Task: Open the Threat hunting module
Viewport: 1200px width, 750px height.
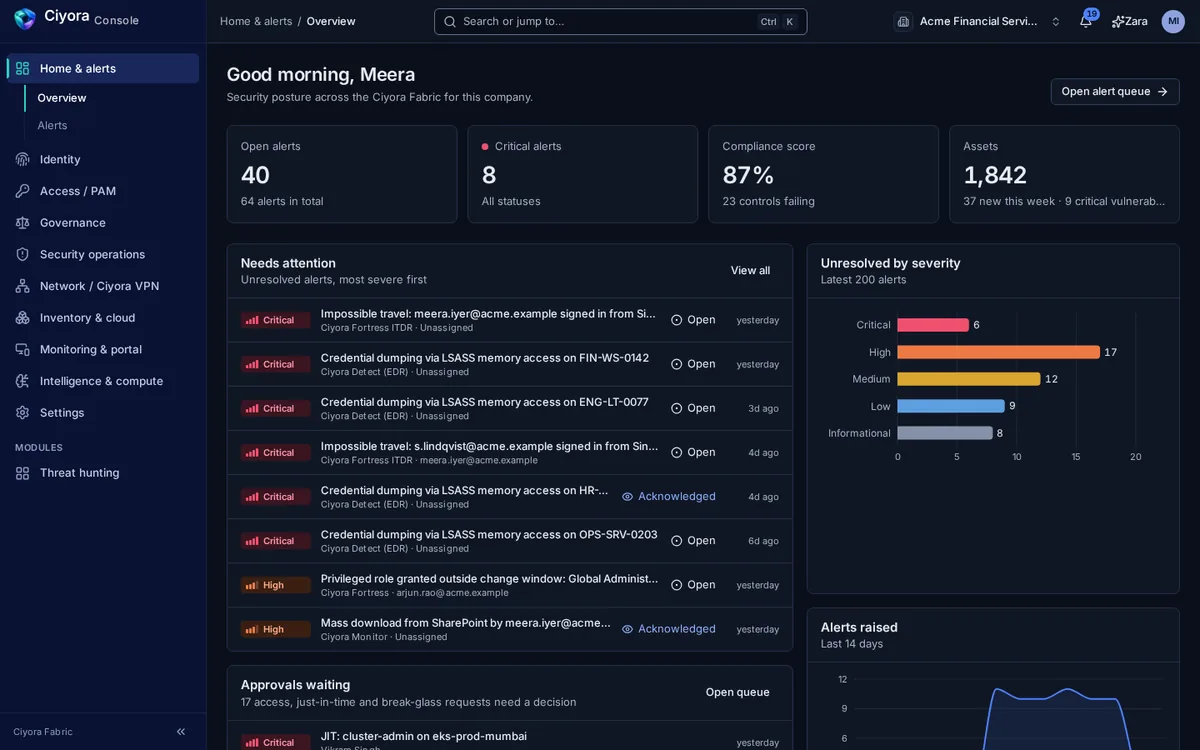Action: pyautogui.click(x=103, y=473)
